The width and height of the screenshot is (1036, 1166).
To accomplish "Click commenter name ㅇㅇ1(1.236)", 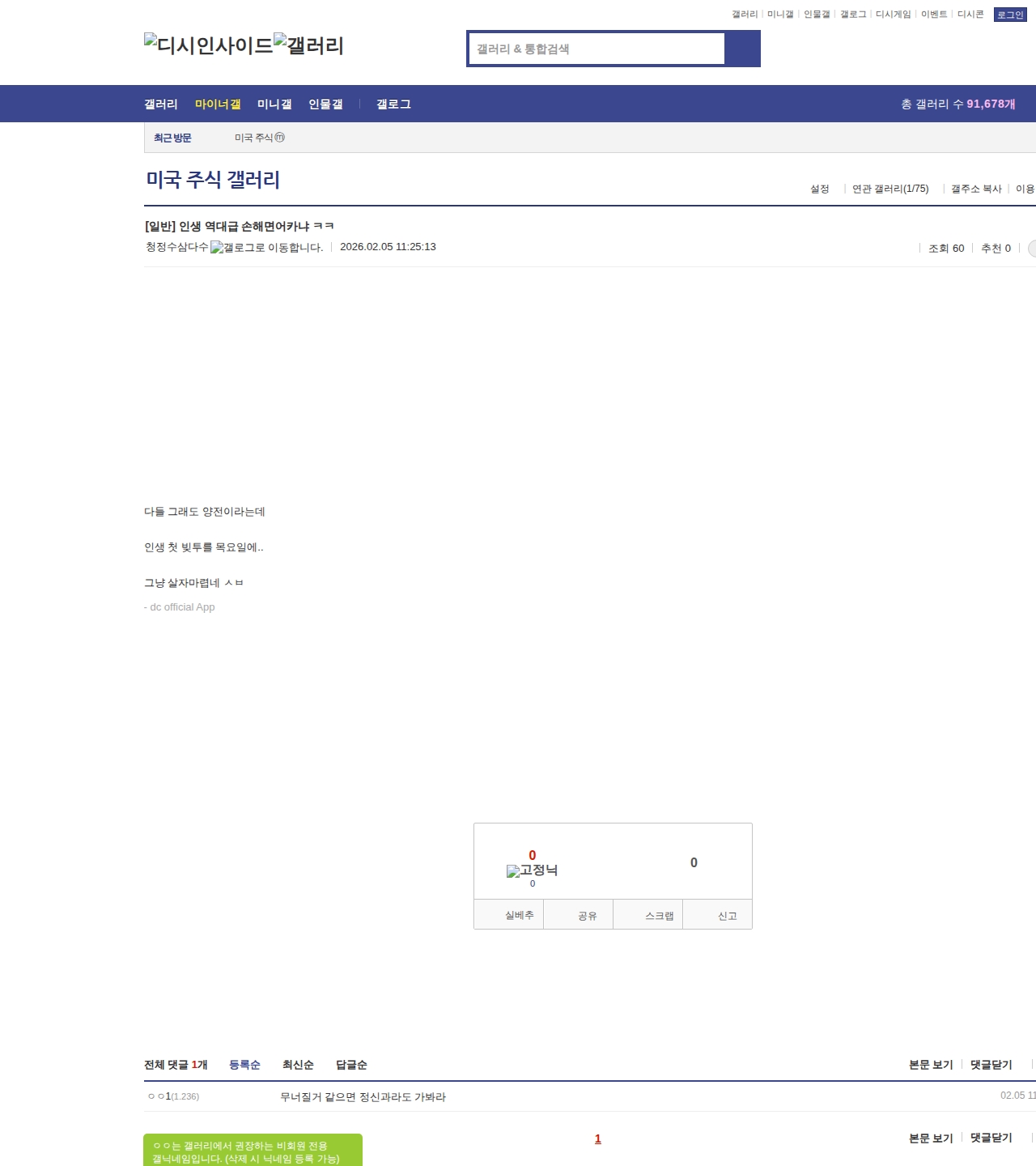I will tap(173, 1096).
